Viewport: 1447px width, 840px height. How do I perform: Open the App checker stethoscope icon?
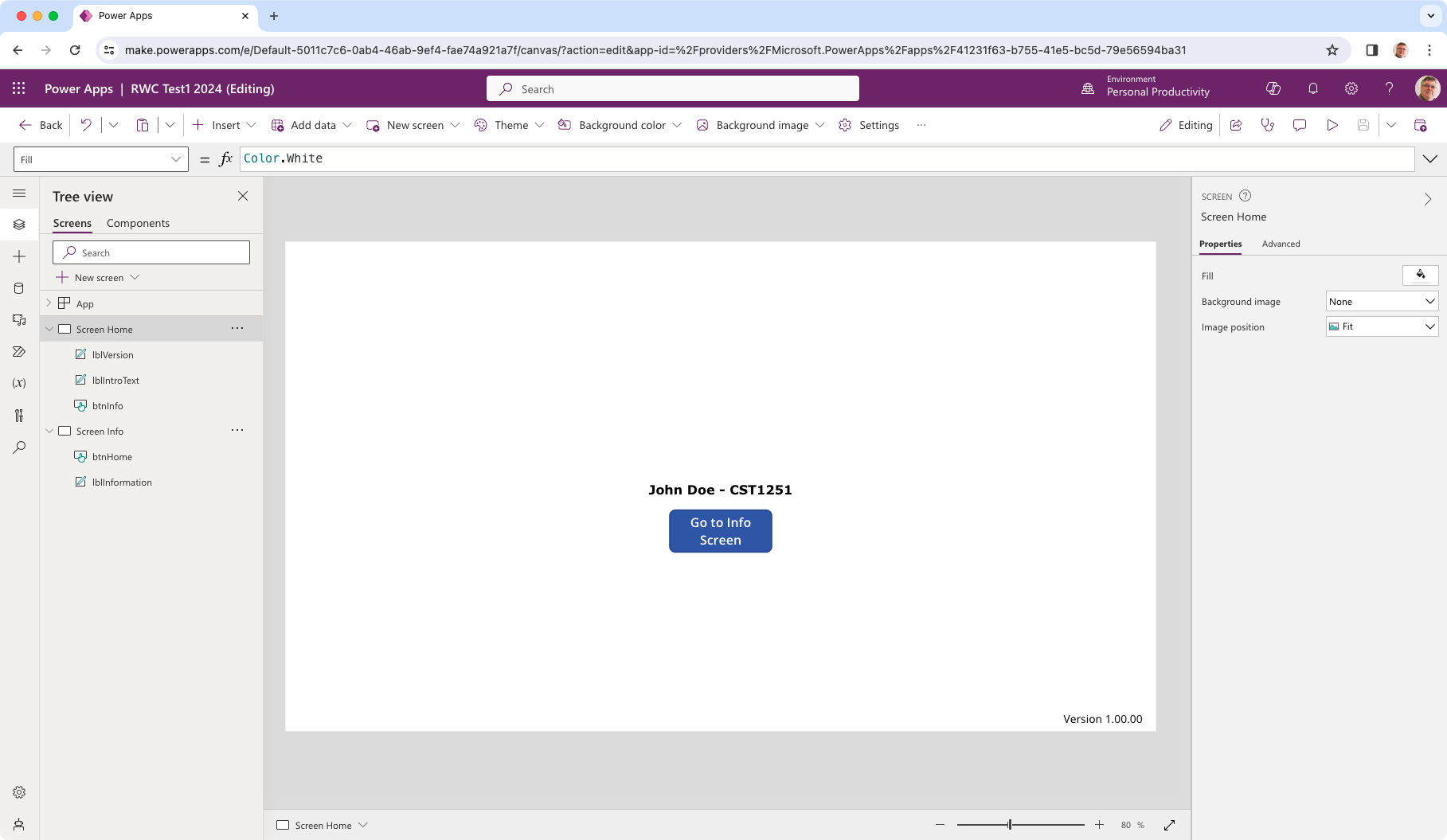1268,125
